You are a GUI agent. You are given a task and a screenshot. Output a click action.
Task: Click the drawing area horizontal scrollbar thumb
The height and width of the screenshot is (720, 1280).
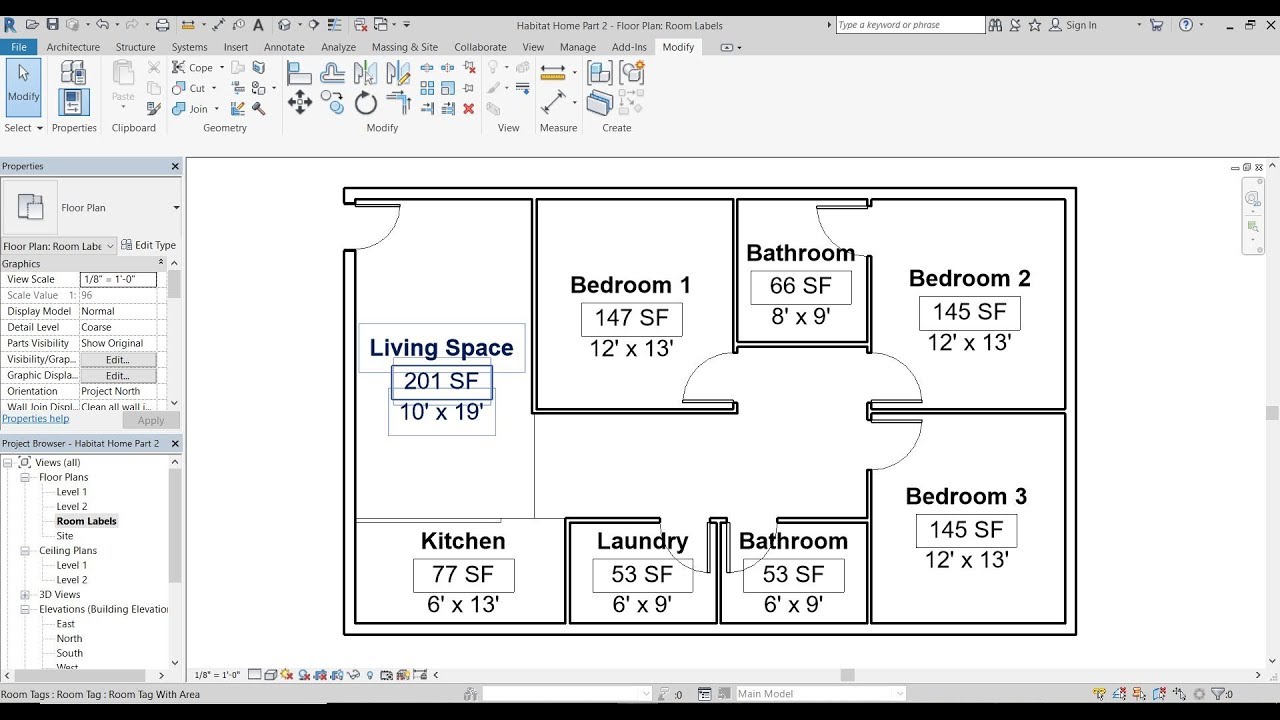click(847, 675)
